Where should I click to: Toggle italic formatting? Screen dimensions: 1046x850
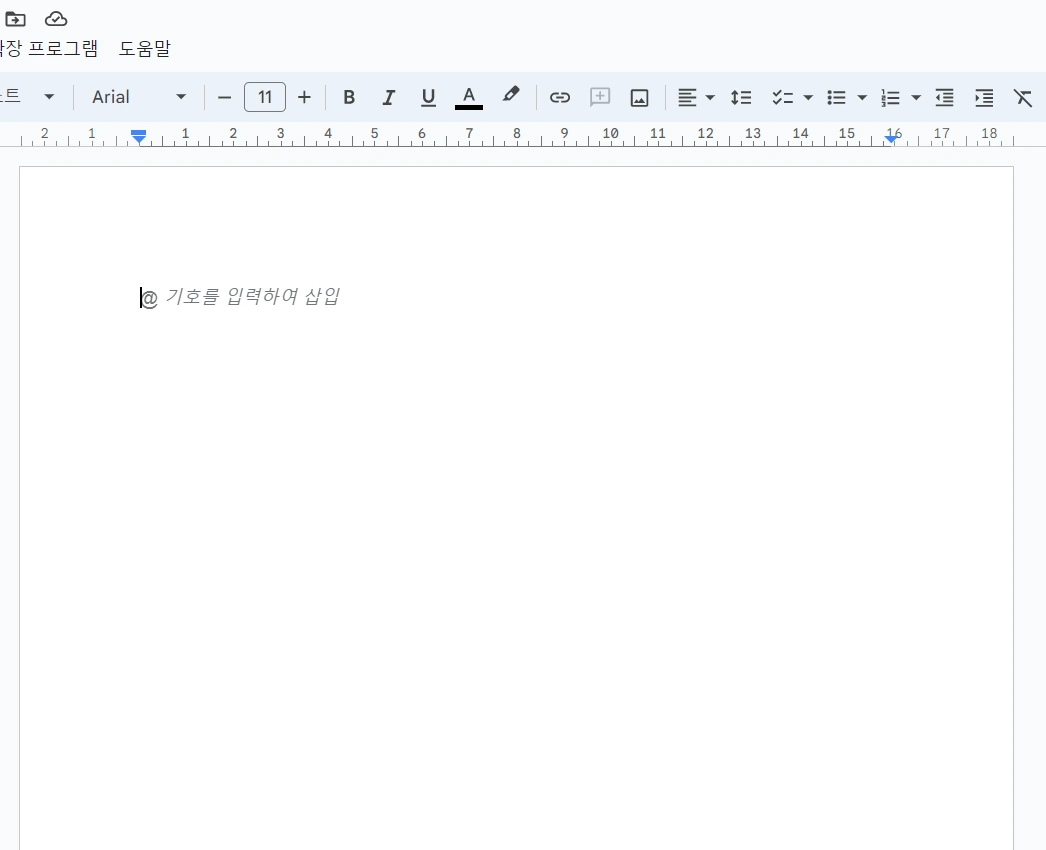pos(388,97)
